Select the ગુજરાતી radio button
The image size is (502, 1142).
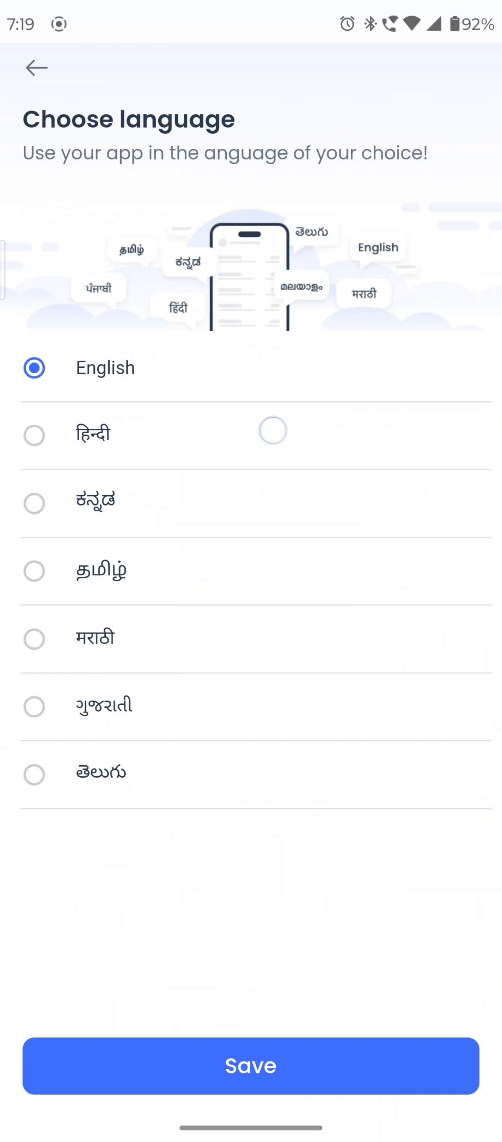(x=34, y=706)
